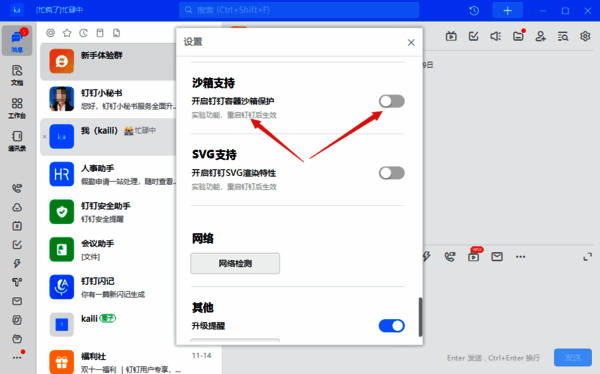
Task: Click the quick reply lightning icon in message toolbar
Action: (x=427, y=256)
